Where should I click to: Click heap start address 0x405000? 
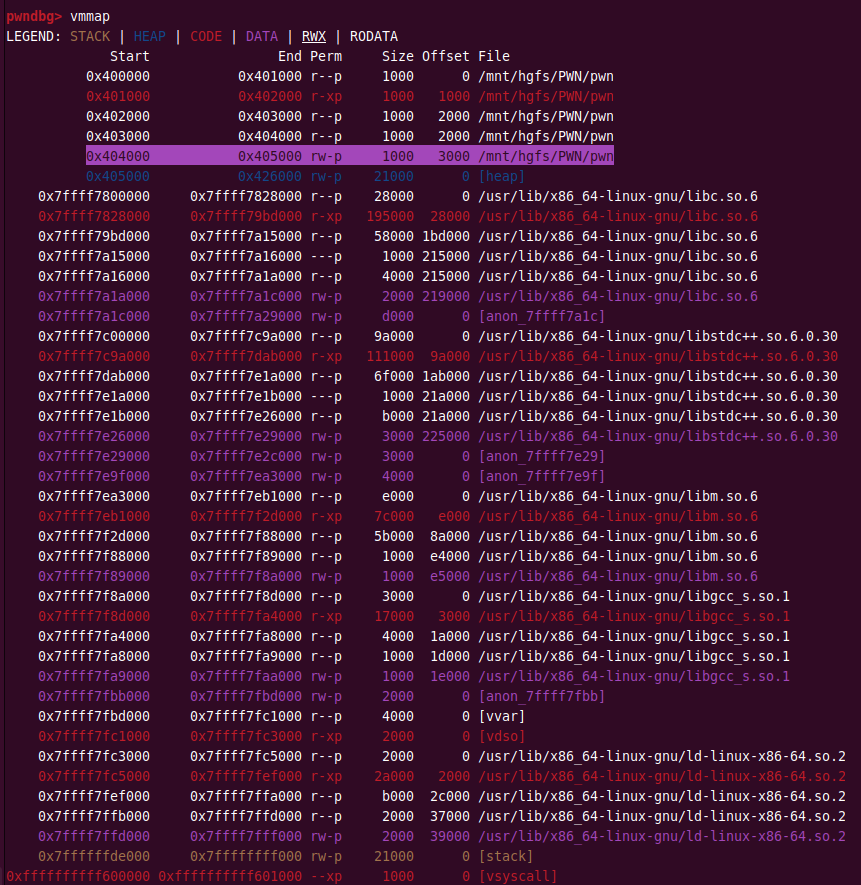coord(118,176)
